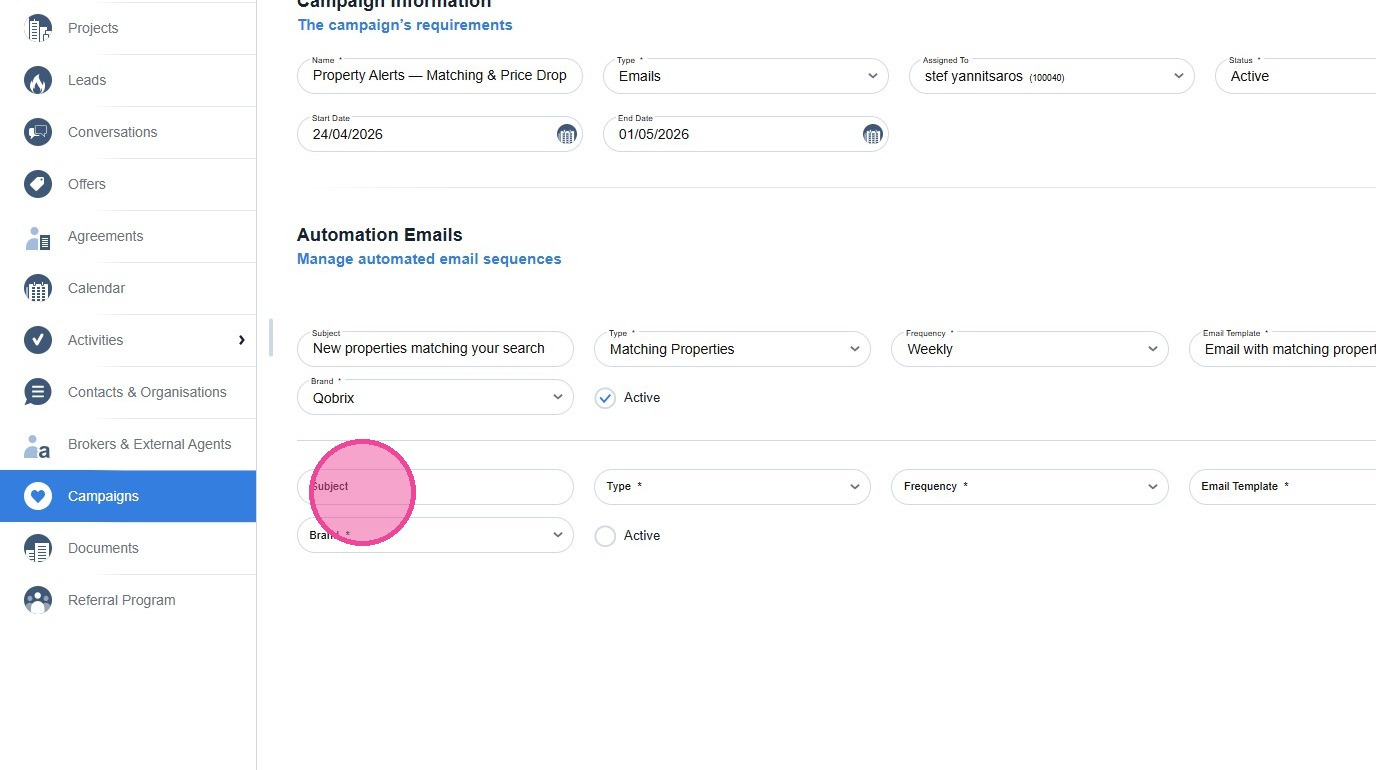The image size is (1376, 770).
Task: Click the Contacts & Organisations icon
Action: (x=38, y=392)
